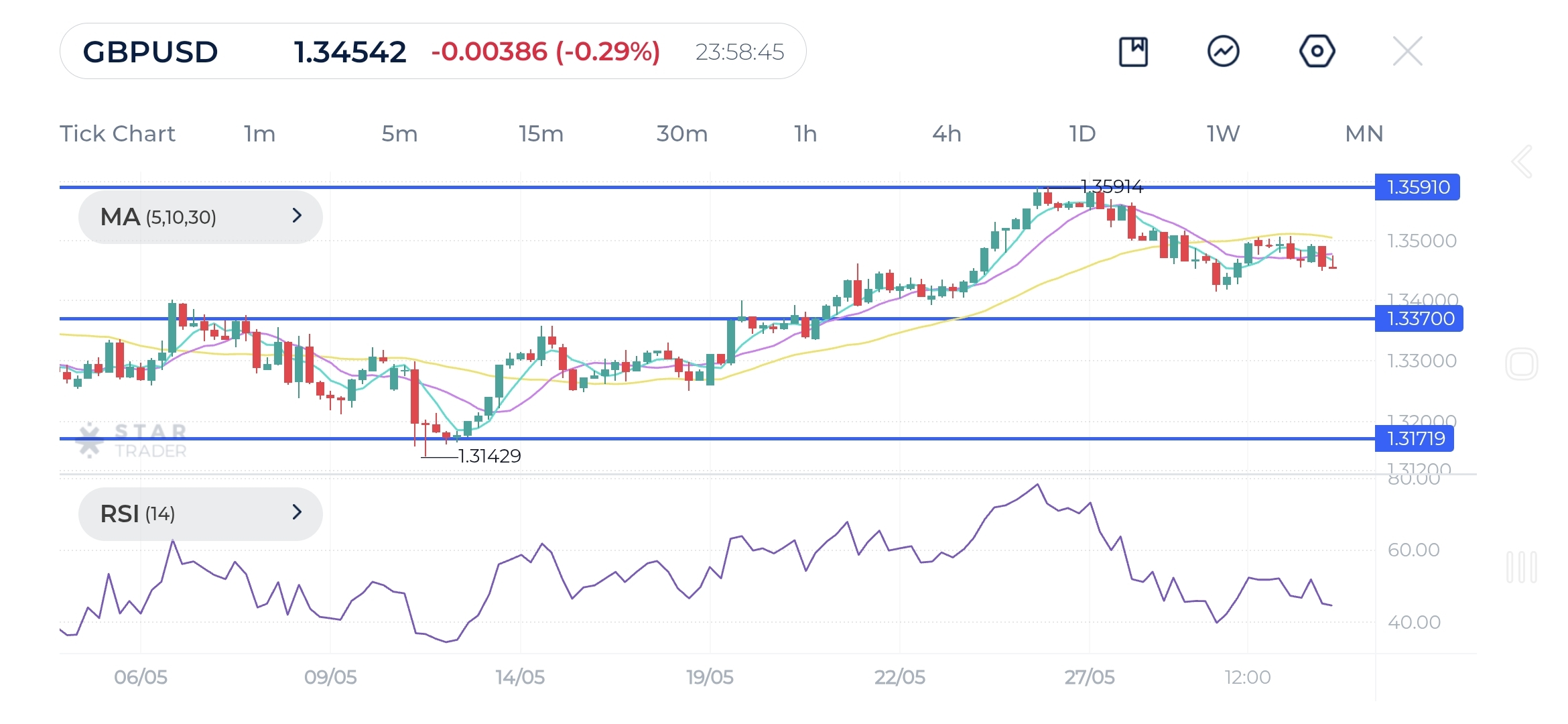Tap the three vertical bars icon
This screenshot has height=724, width=1568.
pos(1521,567)
